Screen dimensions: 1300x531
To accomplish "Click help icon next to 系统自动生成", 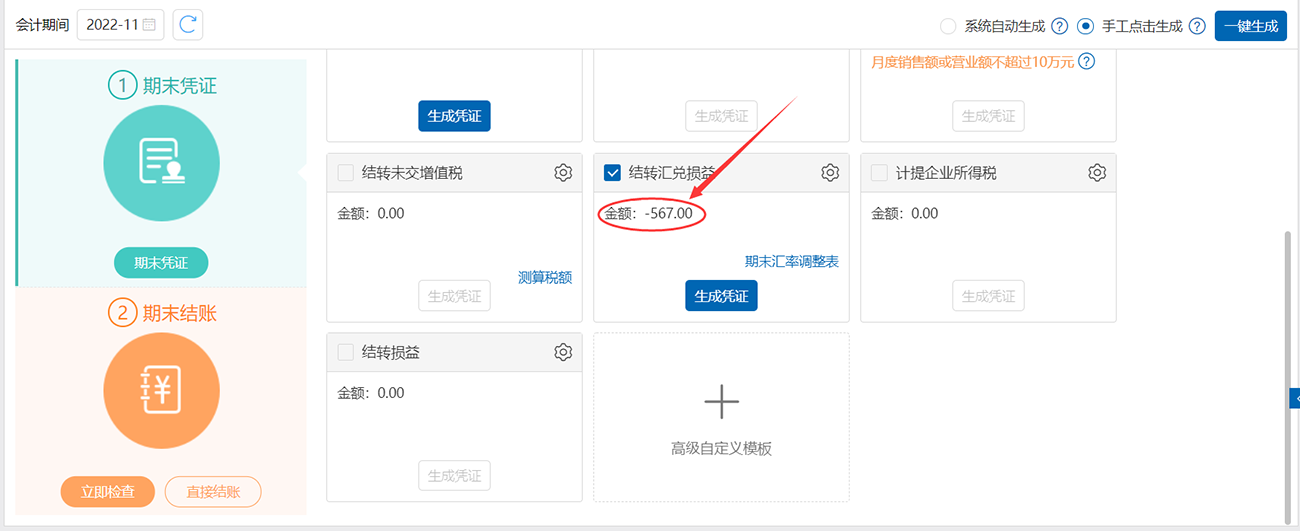I will tap(1060, 26).
